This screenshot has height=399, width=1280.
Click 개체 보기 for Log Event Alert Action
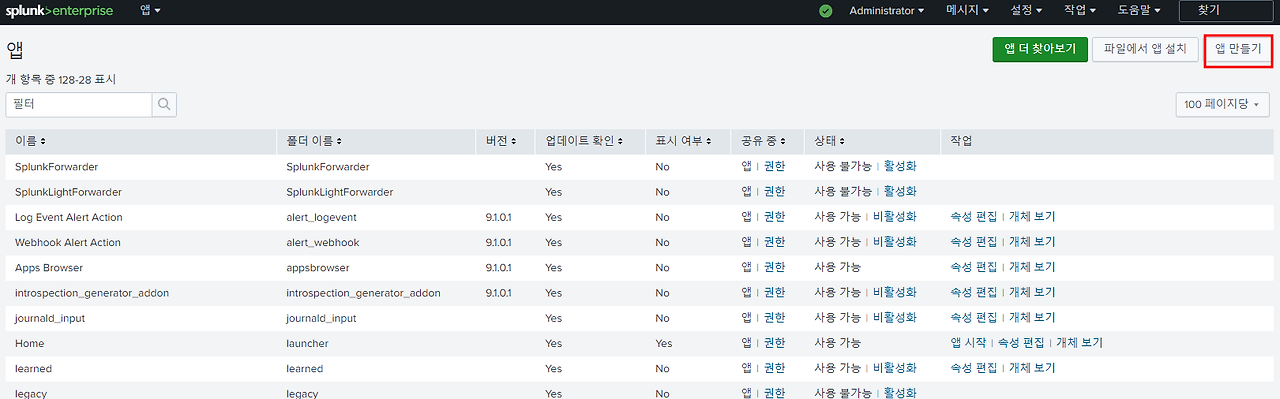click(x=1032, y=216)
